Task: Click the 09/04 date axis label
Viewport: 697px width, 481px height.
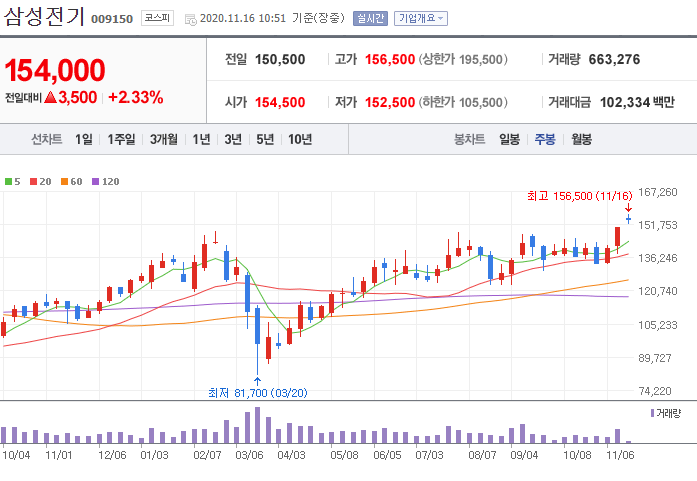Action: click(524, 455)
